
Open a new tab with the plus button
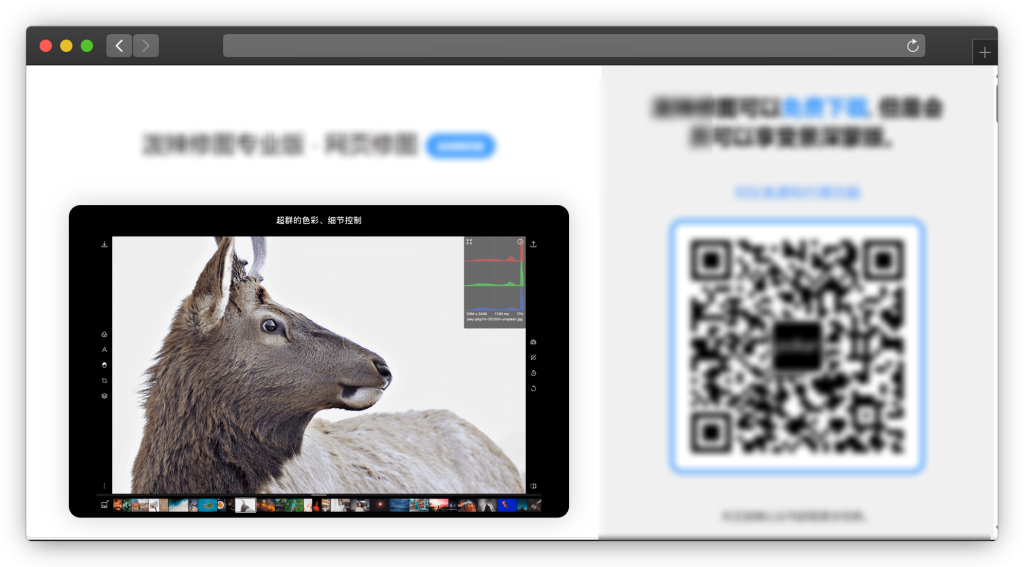point(984,52)
